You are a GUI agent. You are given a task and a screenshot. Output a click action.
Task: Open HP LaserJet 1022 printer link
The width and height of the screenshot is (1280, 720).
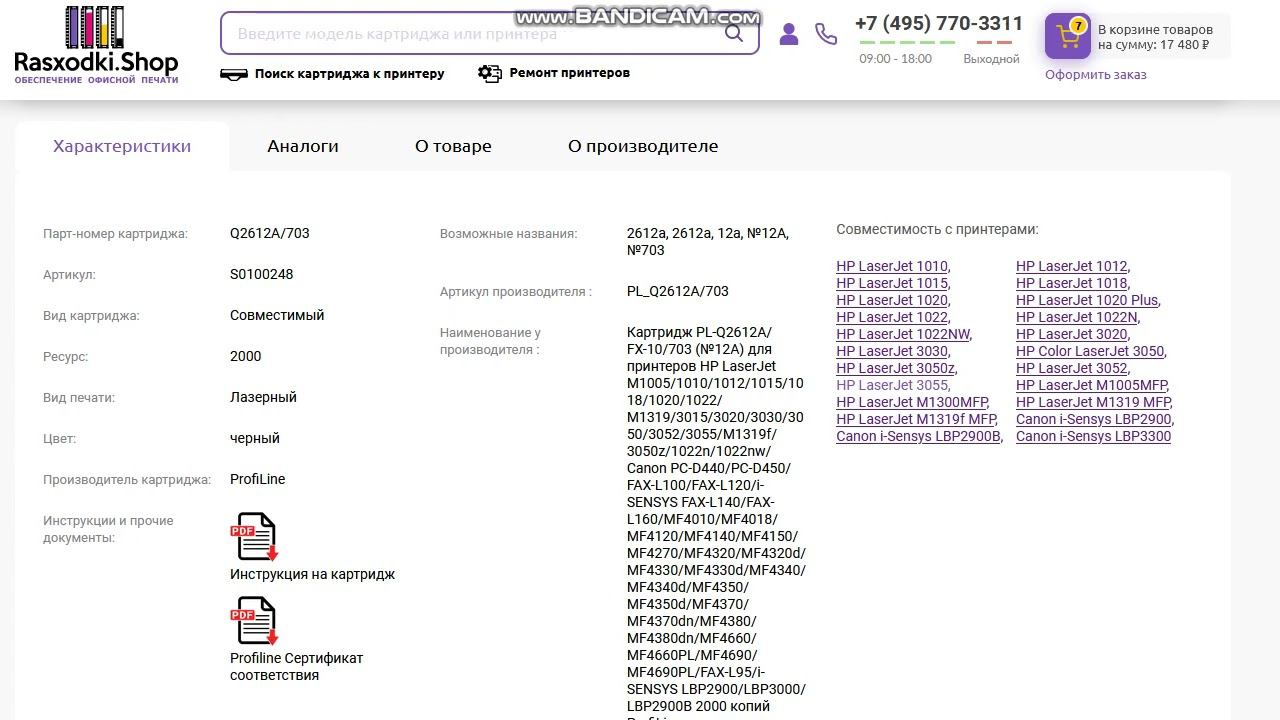pyautogui.click(x=892, y=317)
